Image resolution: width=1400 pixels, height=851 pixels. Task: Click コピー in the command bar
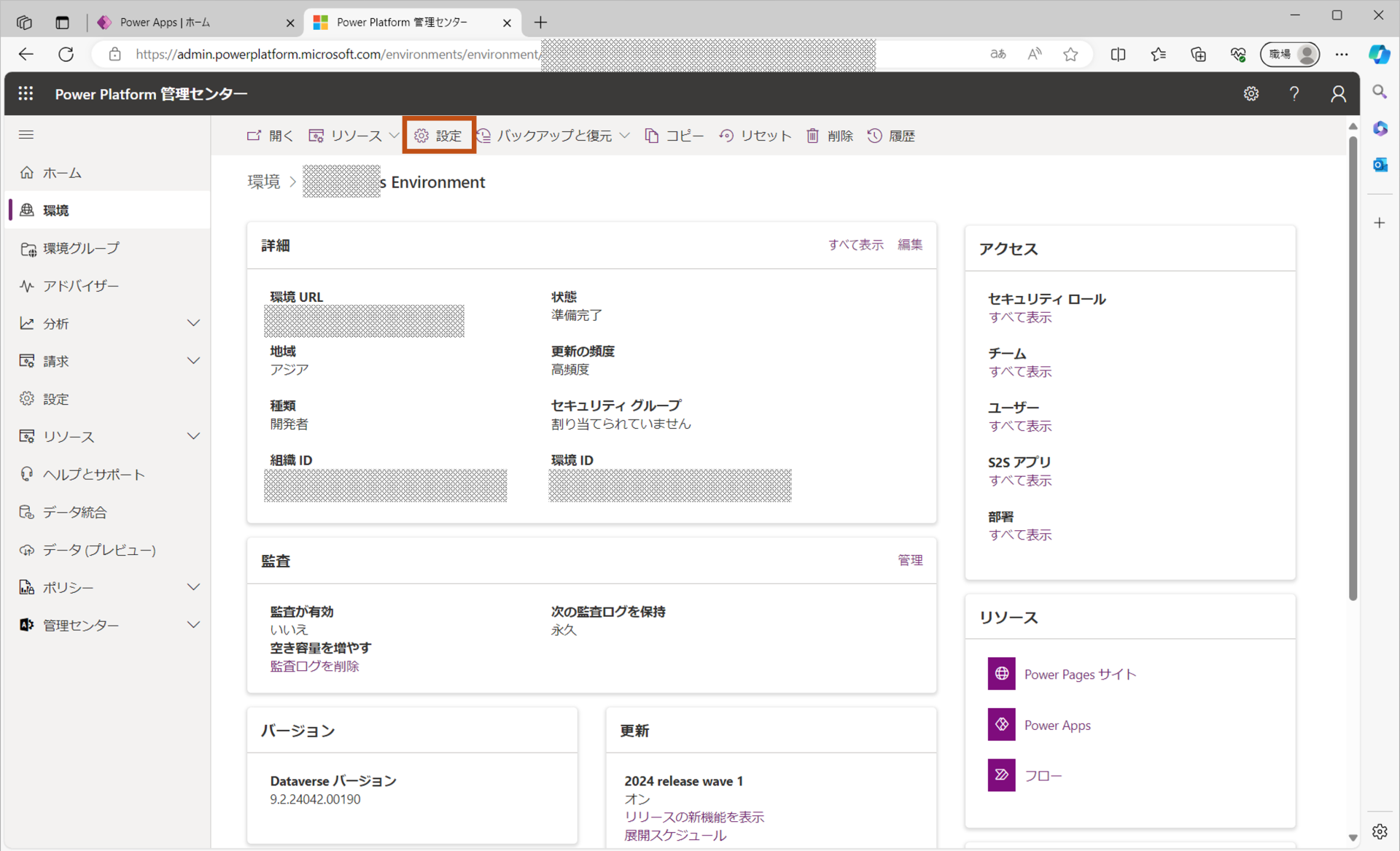674,136
